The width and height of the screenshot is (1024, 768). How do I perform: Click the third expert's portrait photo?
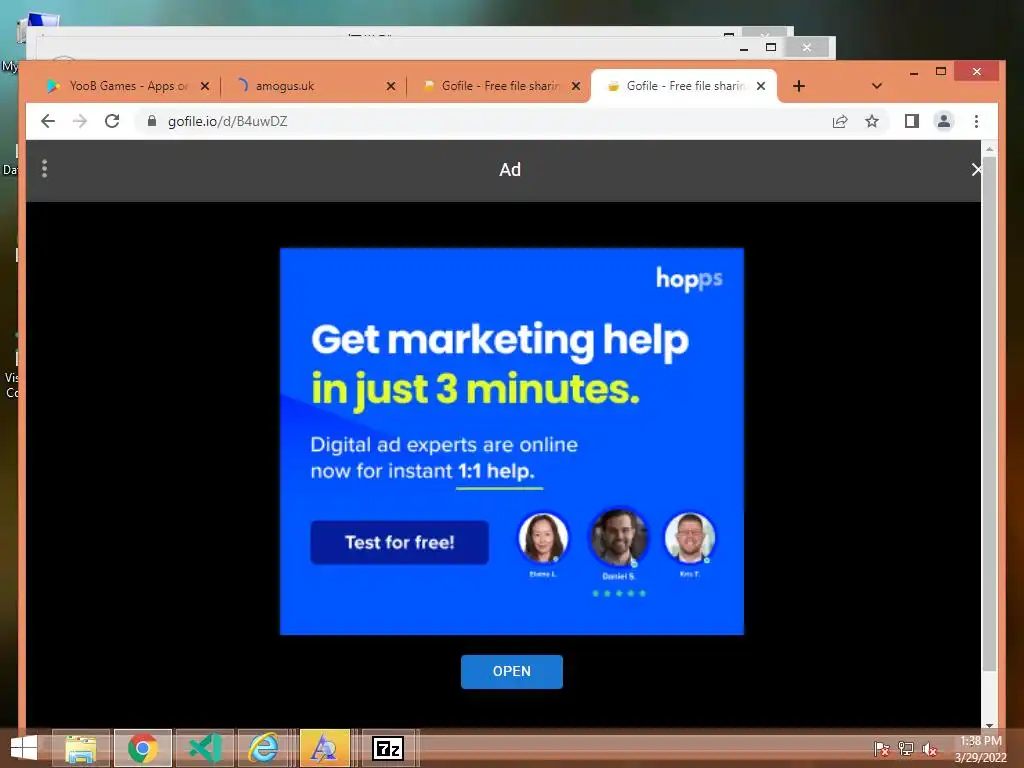(x=690, y=538)
